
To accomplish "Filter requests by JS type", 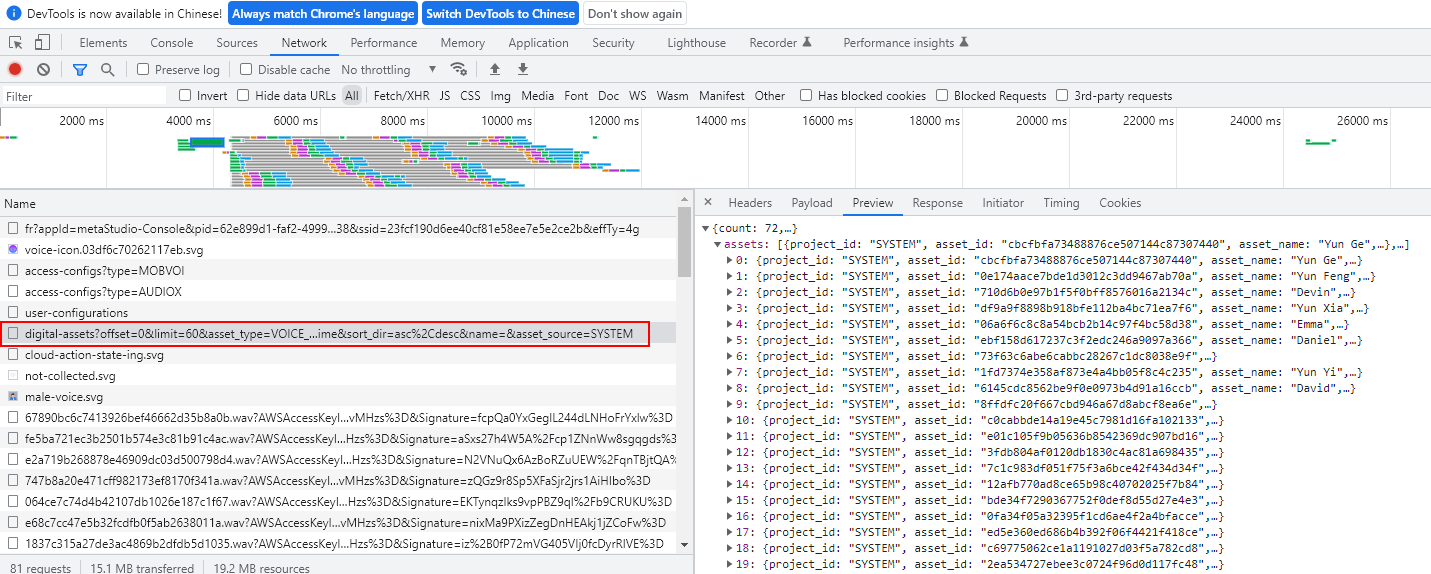I will 445,95.
